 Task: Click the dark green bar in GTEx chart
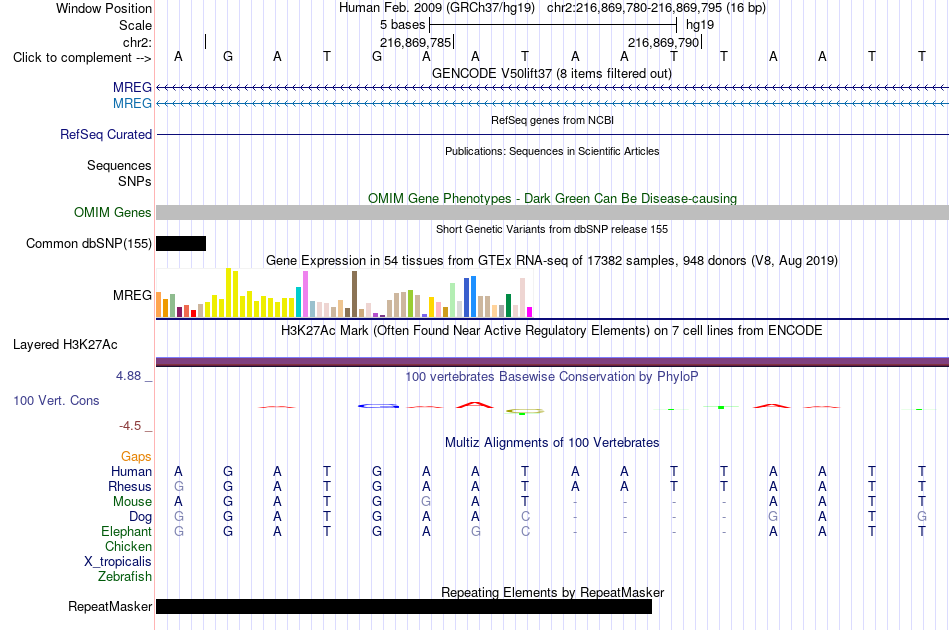(x=508, y=305)
